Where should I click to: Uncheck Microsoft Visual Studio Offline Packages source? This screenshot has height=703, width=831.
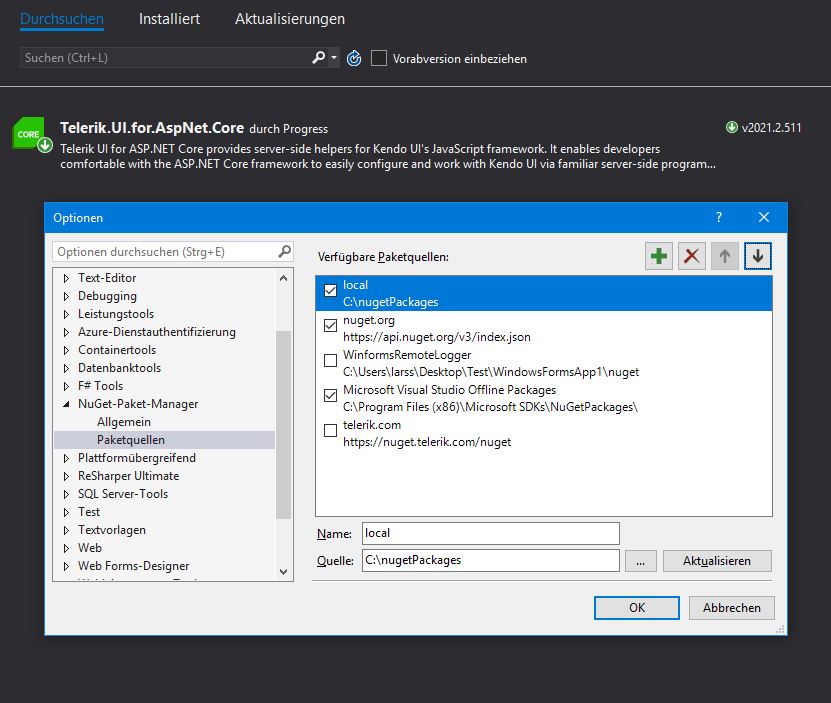click(x=330, y=396)
